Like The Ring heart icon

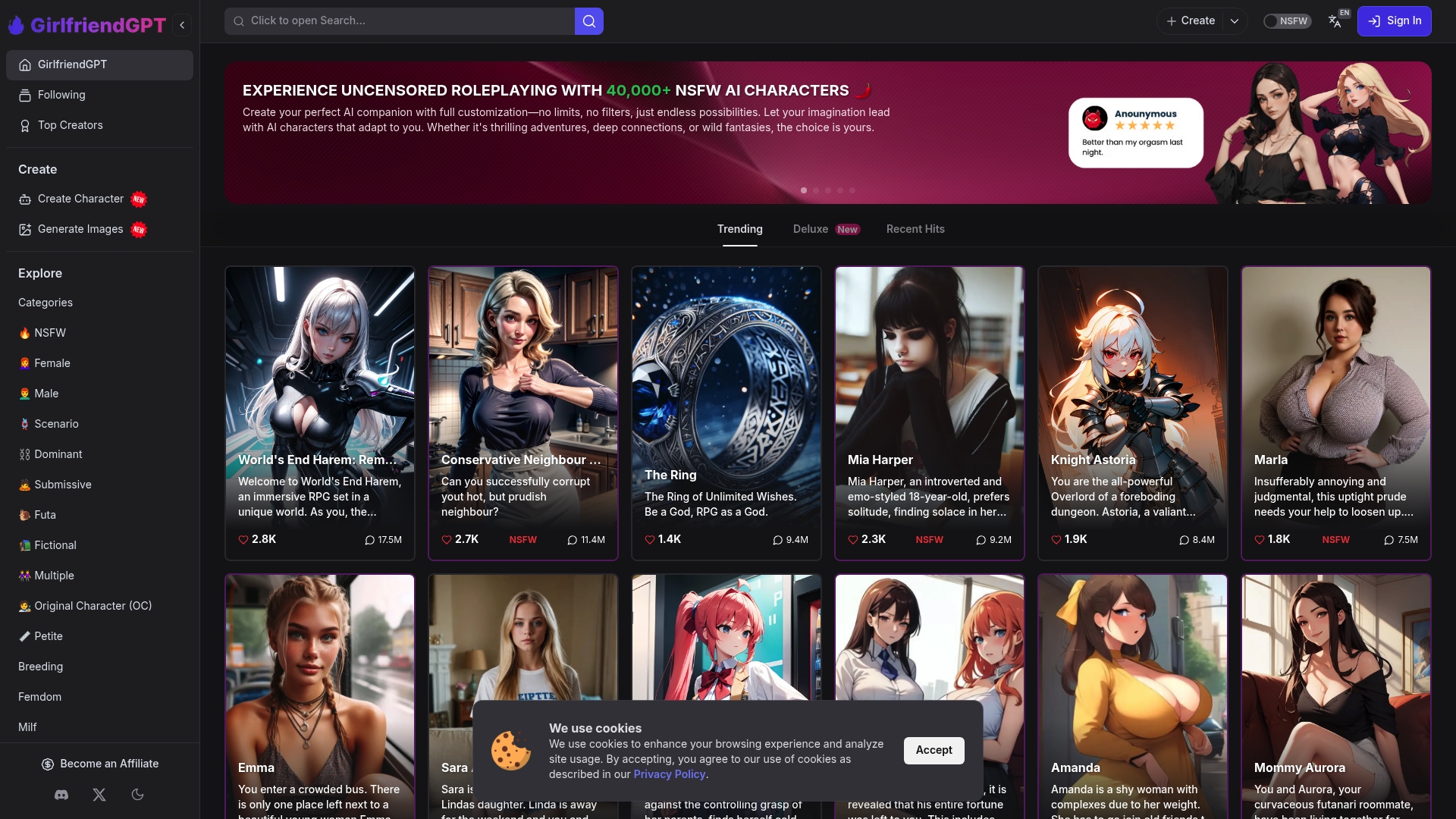(x=650, y=540)
